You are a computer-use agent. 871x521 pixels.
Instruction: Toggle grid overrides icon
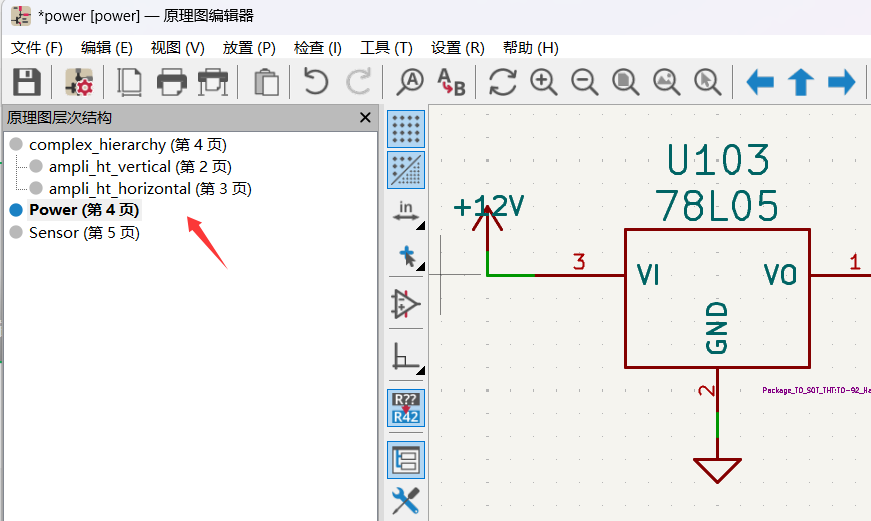coord(406,170)
